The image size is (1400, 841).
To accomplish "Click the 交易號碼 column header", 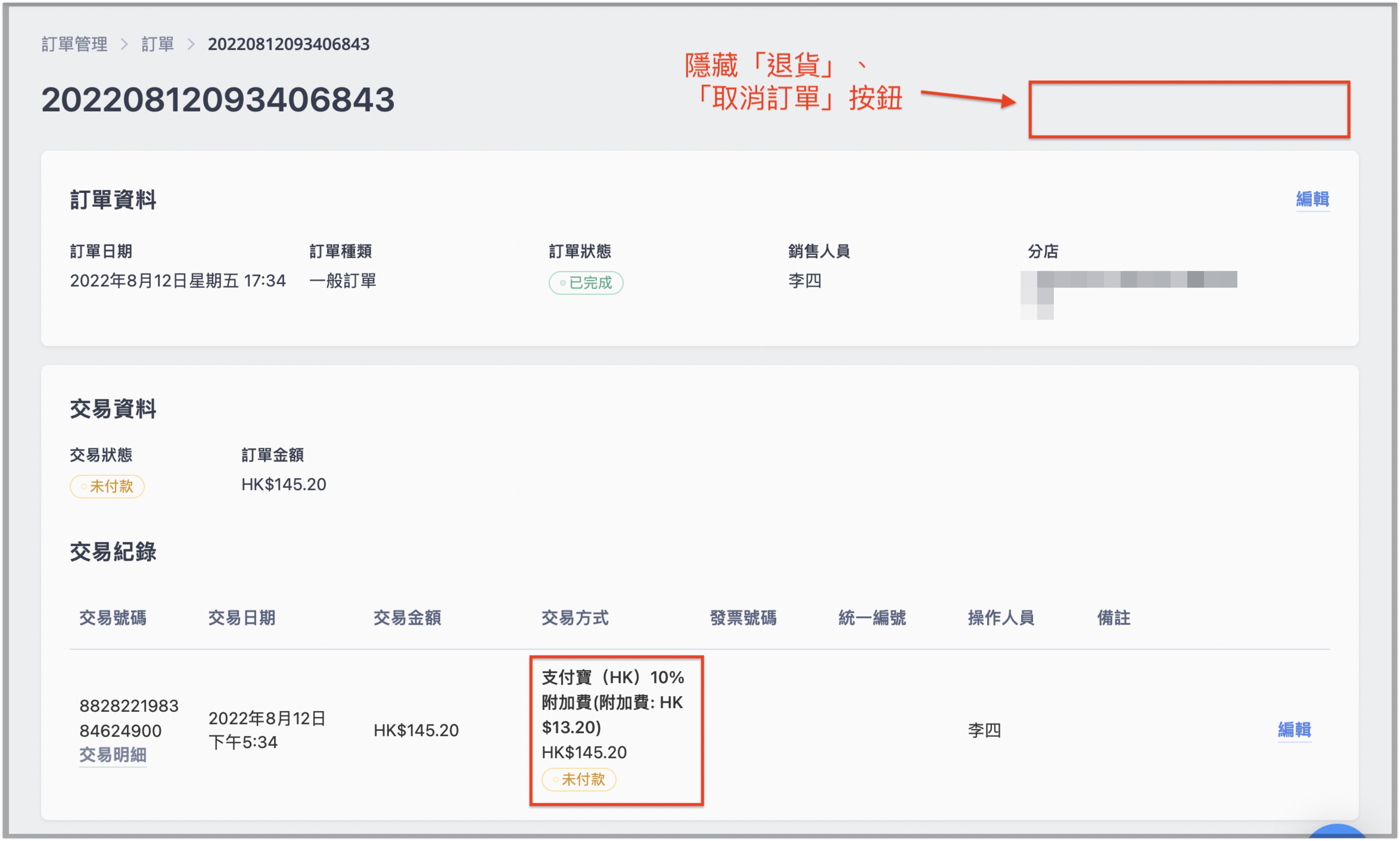I will point(113,618).
